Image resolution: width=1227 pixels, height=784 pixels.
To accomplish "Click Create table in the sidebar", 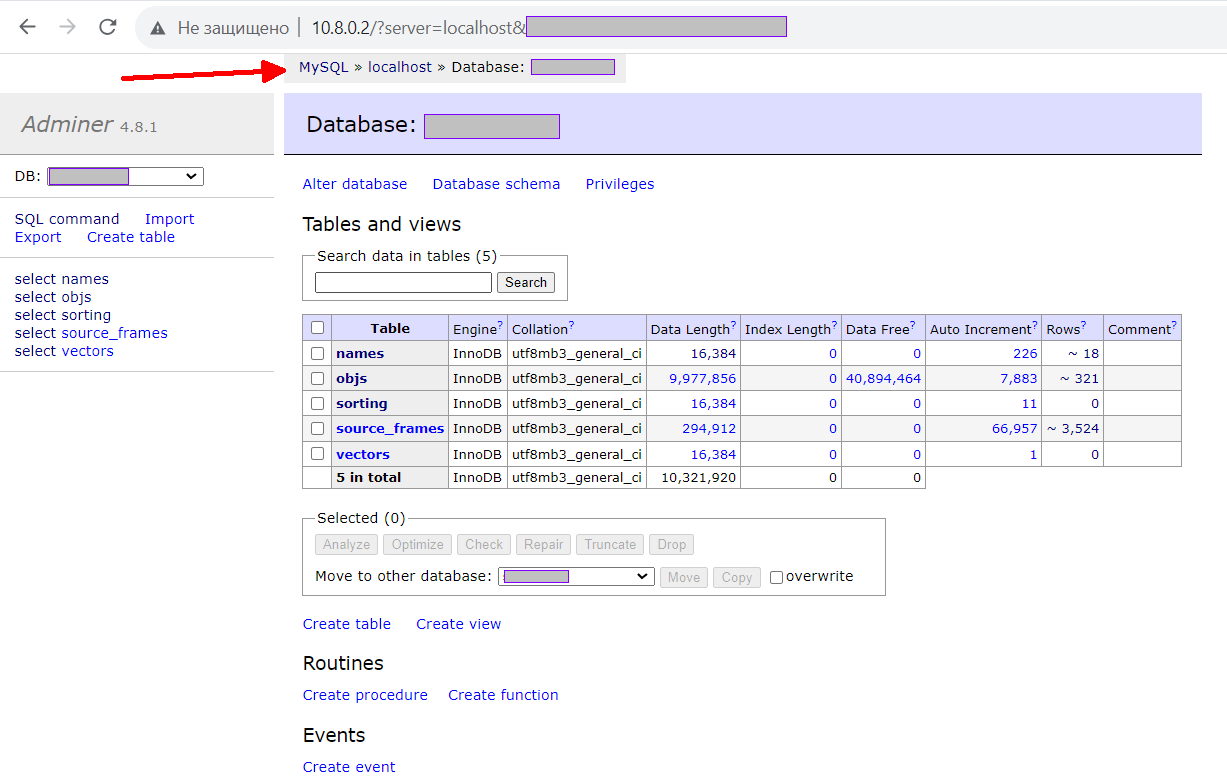I will (131, 237).
